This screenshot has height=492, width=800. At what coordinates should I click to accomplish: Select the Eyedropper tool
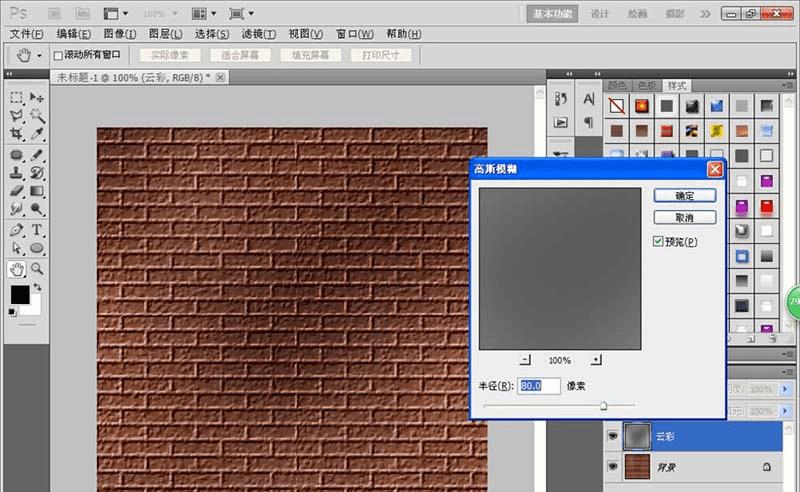pos(37,134)
